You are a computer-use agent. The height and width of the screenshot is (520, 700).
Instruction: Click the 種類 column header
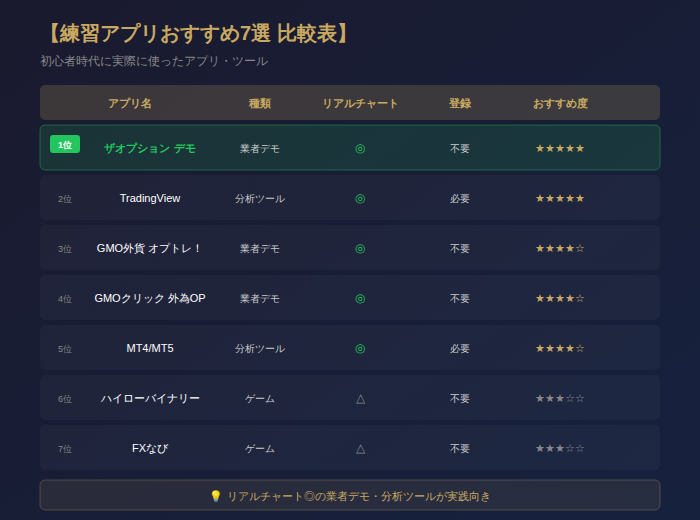[x=260, y=103]
